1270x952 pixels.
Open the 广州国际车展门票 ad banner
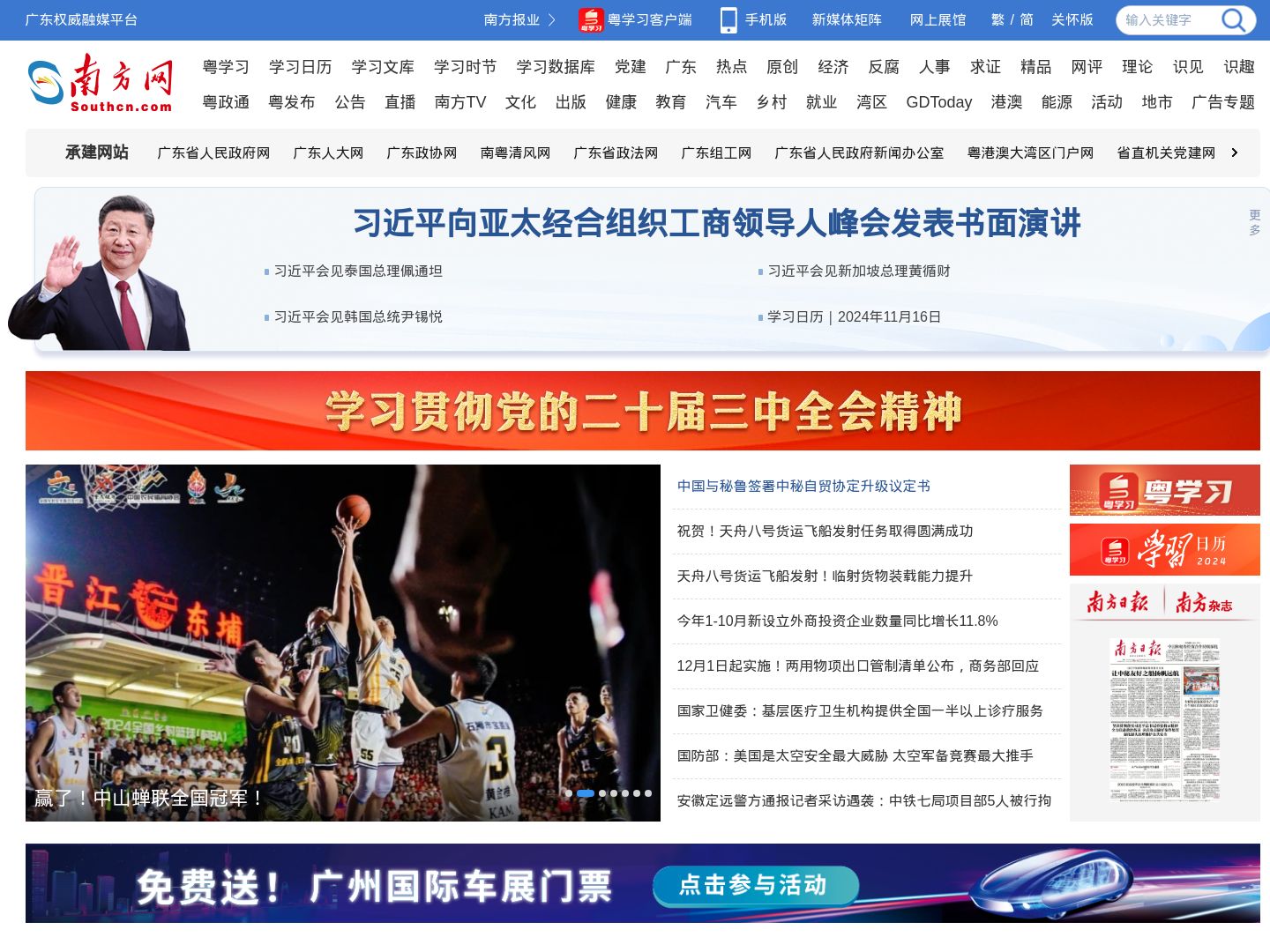tap(643, 883)
